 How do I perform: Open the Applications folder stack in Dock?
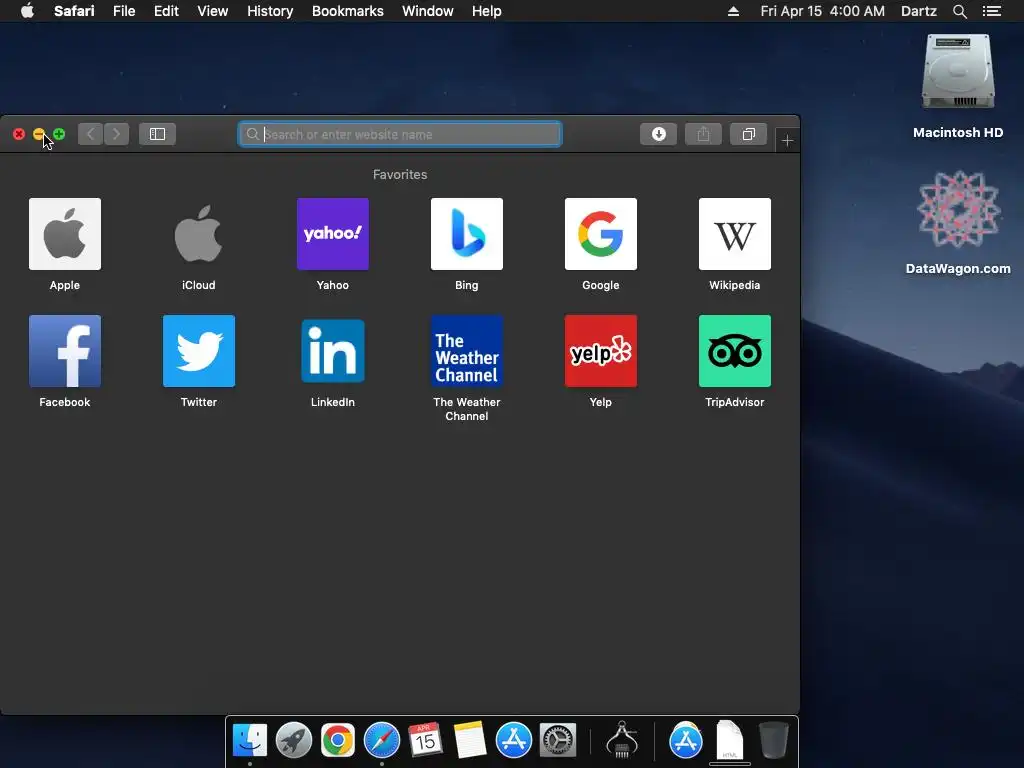[x=686, y=741]
